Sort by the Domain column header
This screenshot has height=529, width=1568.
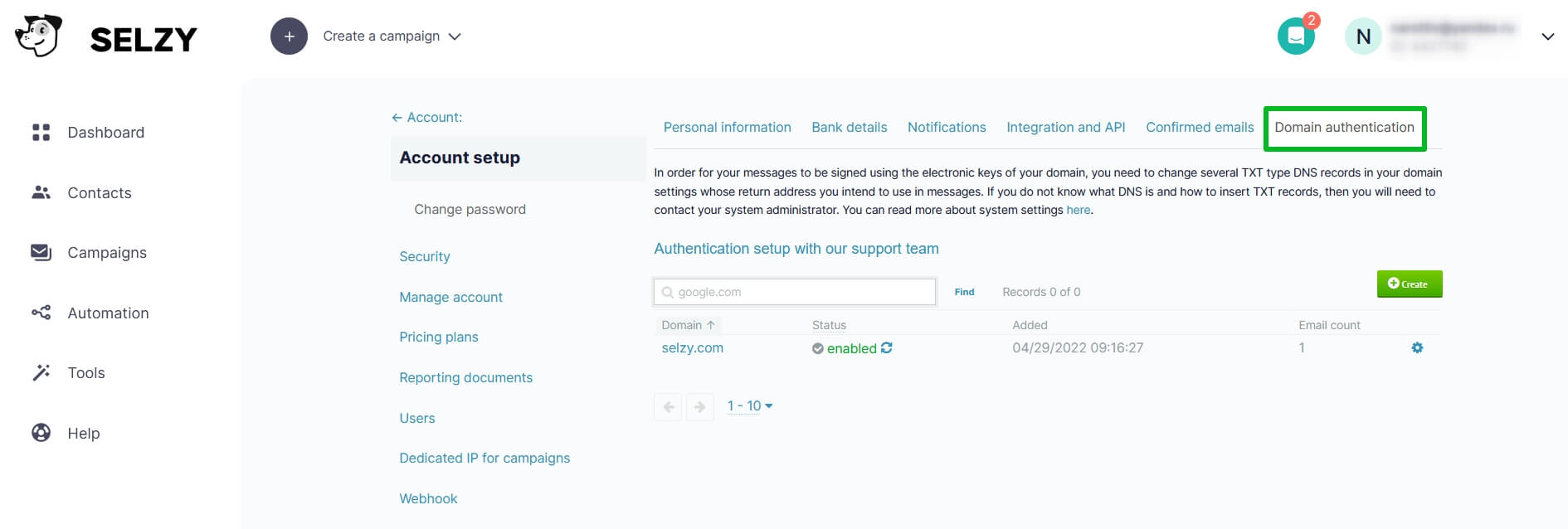(x=688, y=325)
